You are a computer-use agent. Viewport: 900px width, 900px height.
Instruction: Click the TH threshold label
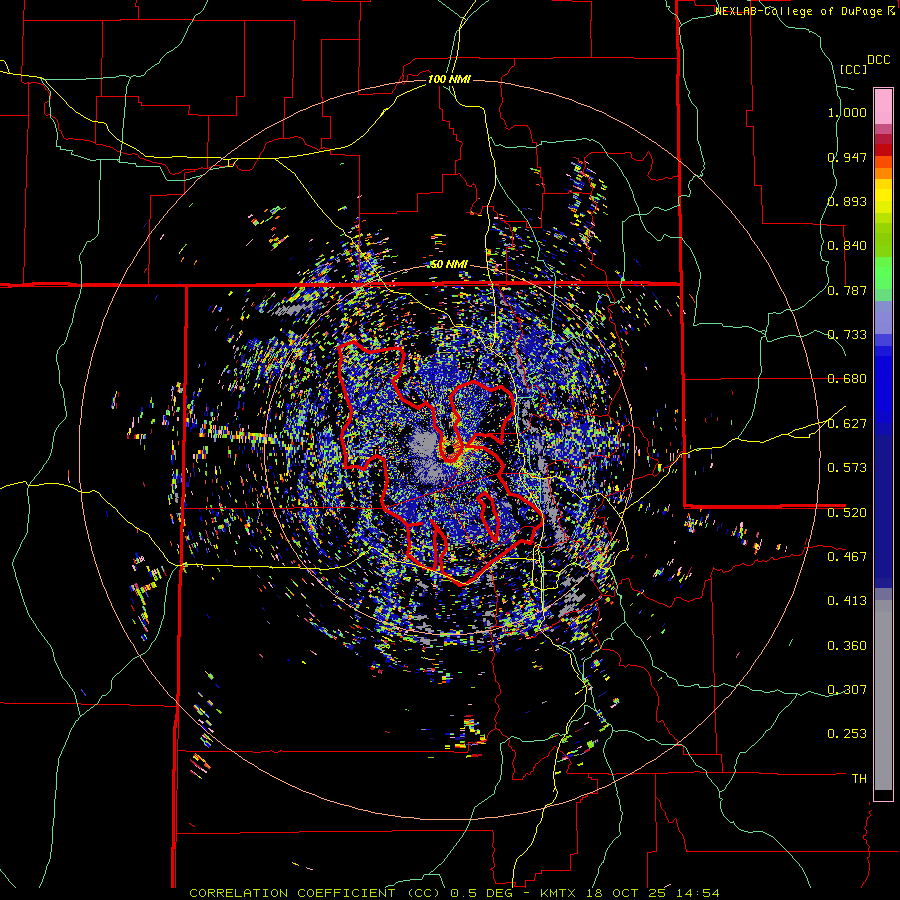pyautogui.click(x=859, y=779)
